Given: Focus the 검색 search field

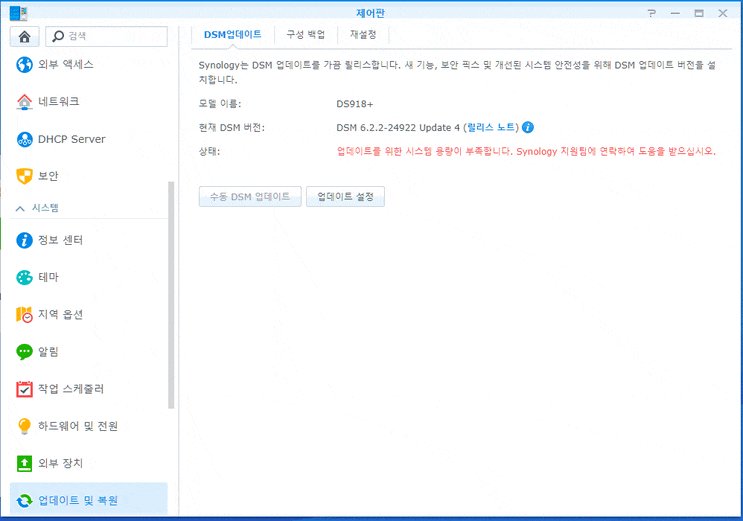Looking at the screenshot, I should click(107, 37).
